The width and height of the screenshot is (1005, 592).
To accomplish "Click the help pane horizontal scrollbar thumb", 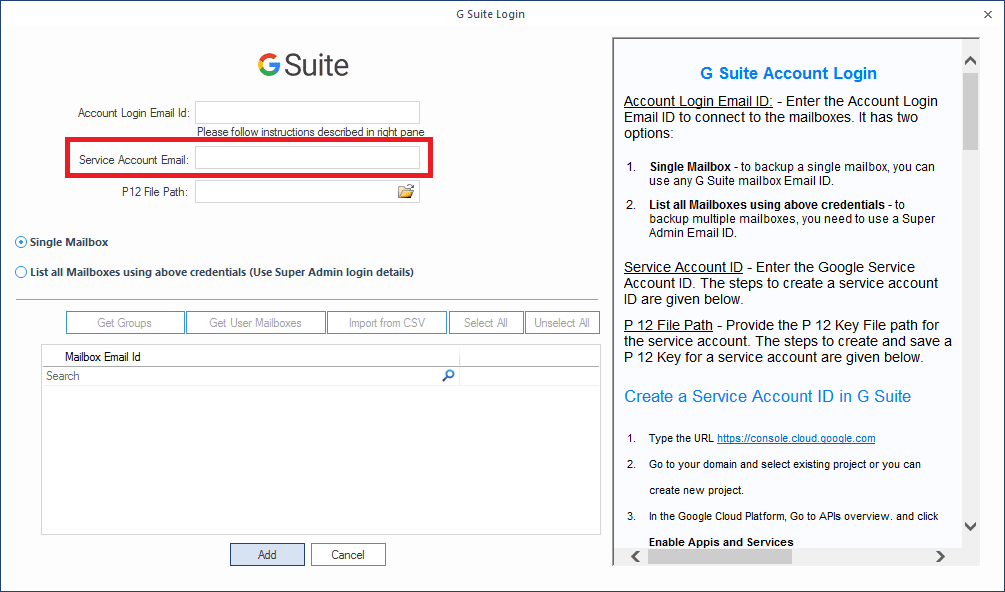I will [x=720, y=556].
